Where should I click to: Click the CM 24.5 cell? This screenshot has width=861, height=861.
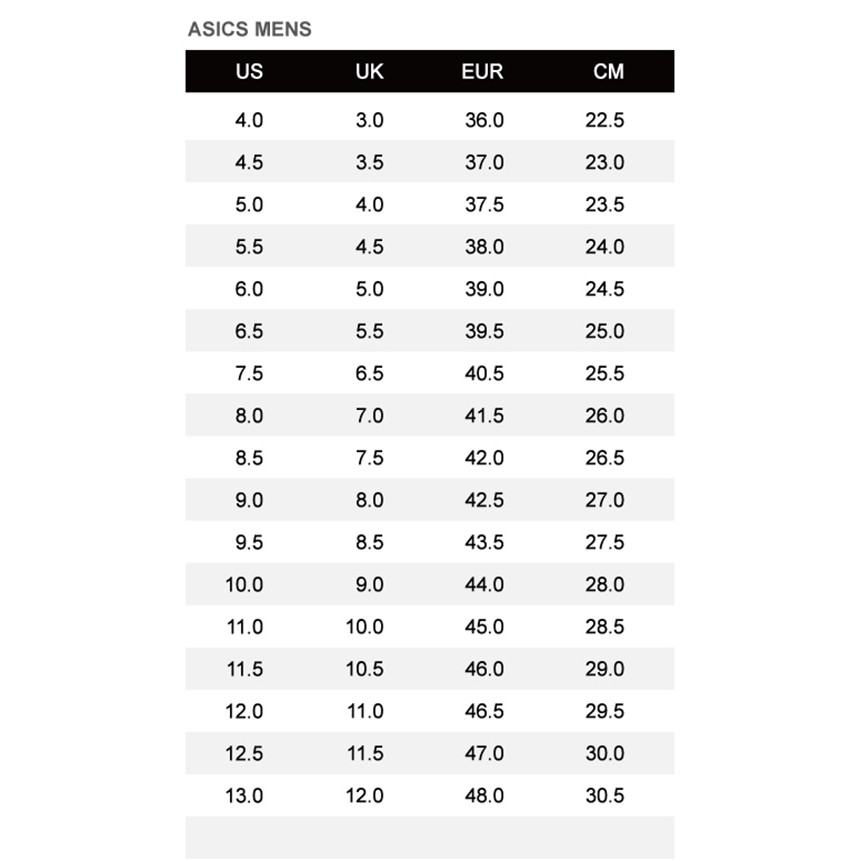[605, 289]
